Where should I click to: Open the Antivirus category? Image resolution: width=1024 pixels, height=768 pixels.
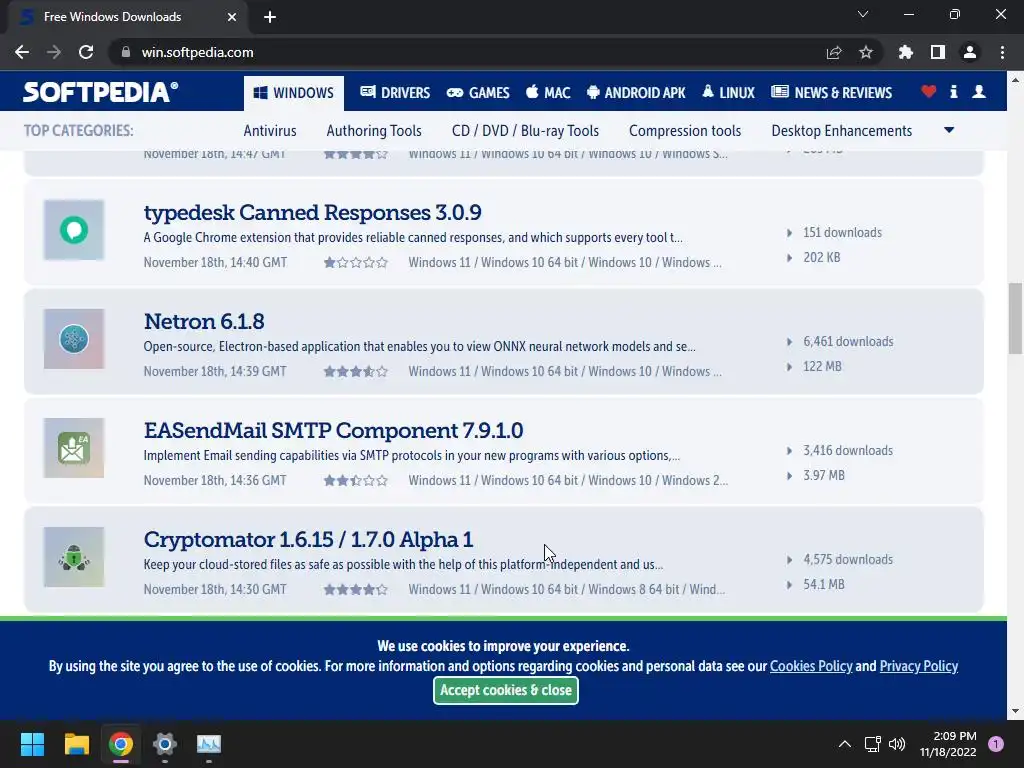tap(270, 131)
